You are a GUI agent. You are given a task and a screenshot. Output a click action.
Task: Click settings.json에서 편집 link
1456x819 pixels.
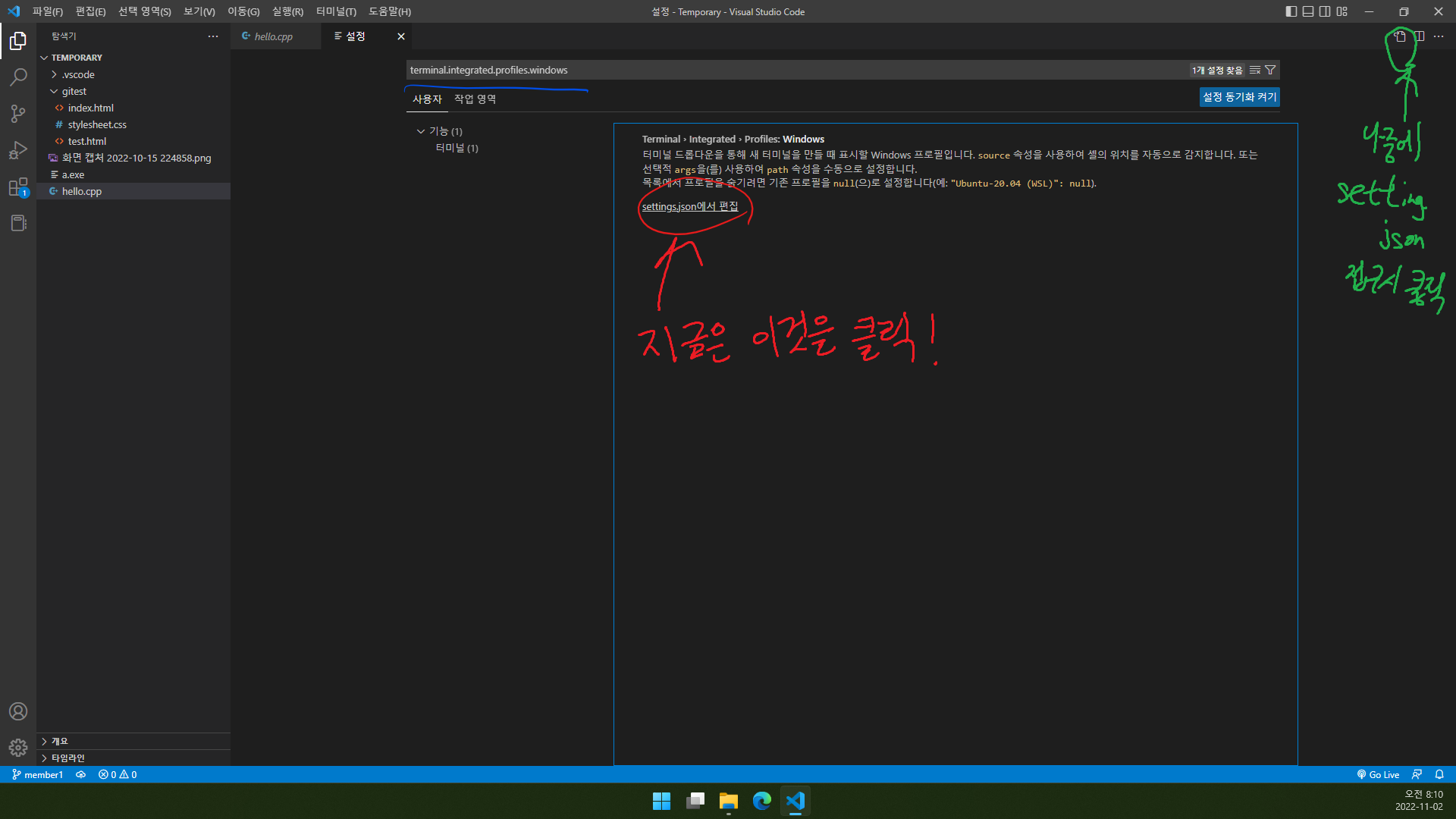pos(690,206)
